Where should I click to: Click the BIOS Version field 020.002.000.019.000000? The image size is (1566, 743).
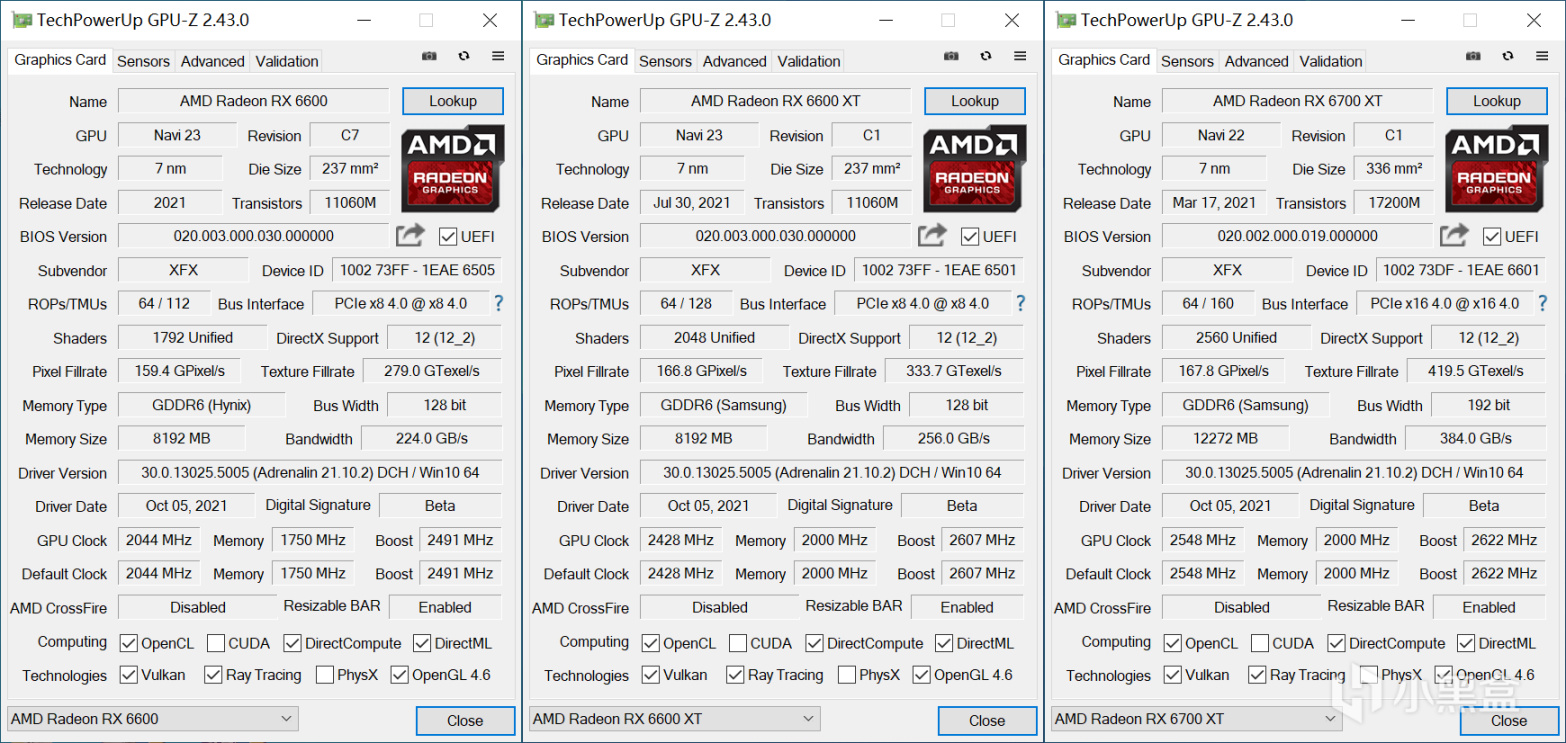[x=1298, y=236]
